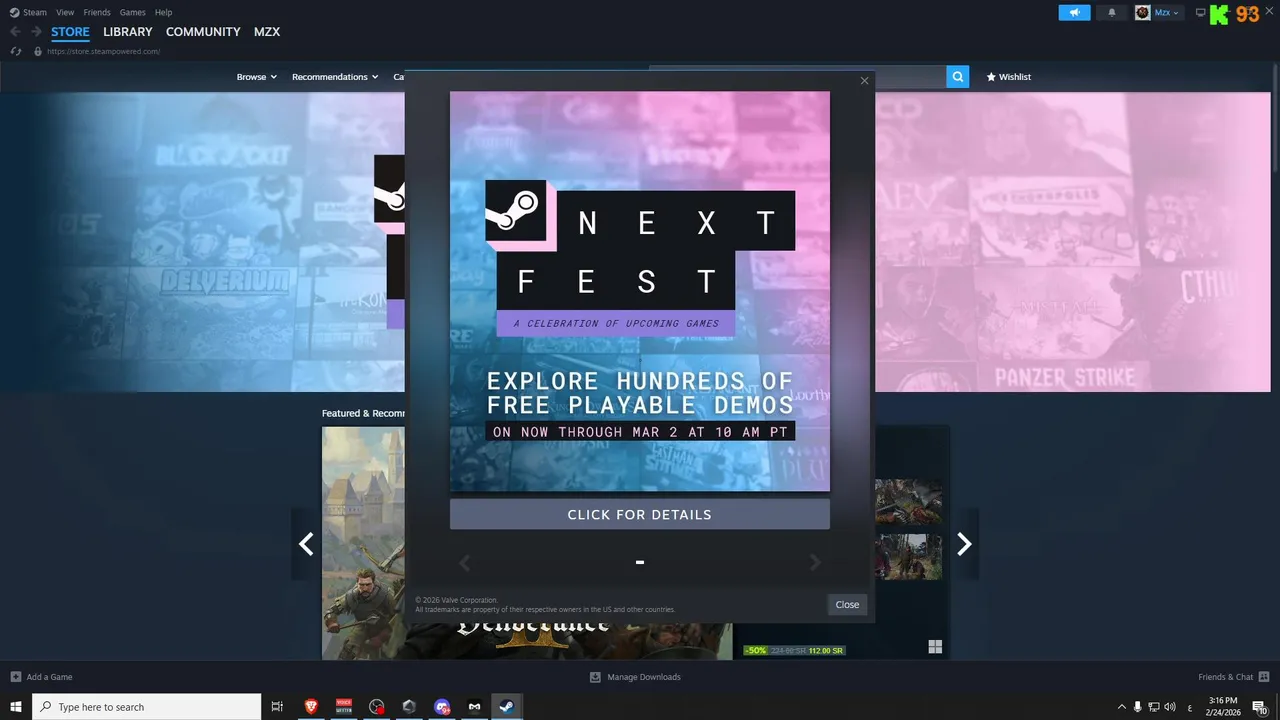
Task: Open the notifications bell
Action: tap(1112, 13)
